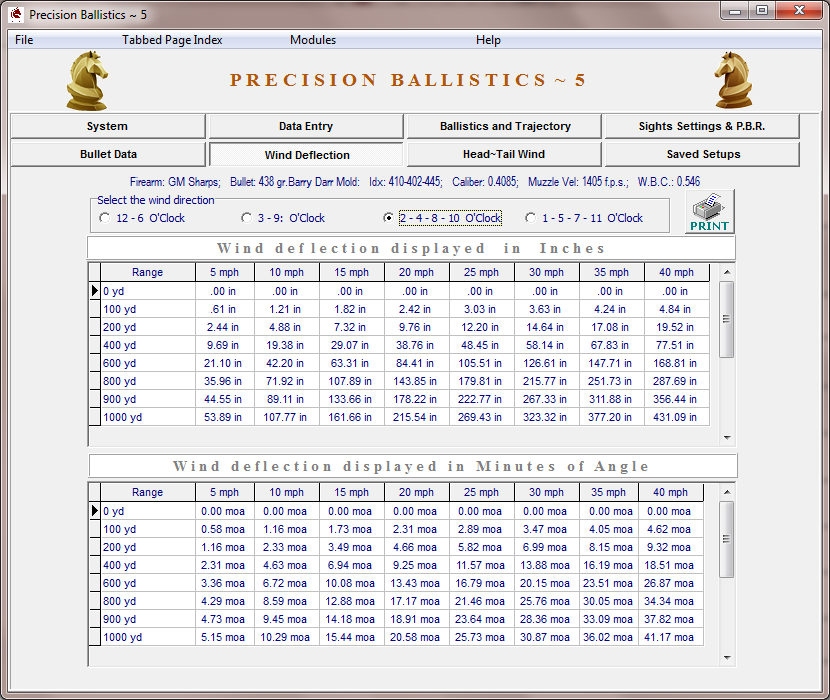
Task: Click row selector of 200 yd Inches row
Action: click(x=94, y=327)
